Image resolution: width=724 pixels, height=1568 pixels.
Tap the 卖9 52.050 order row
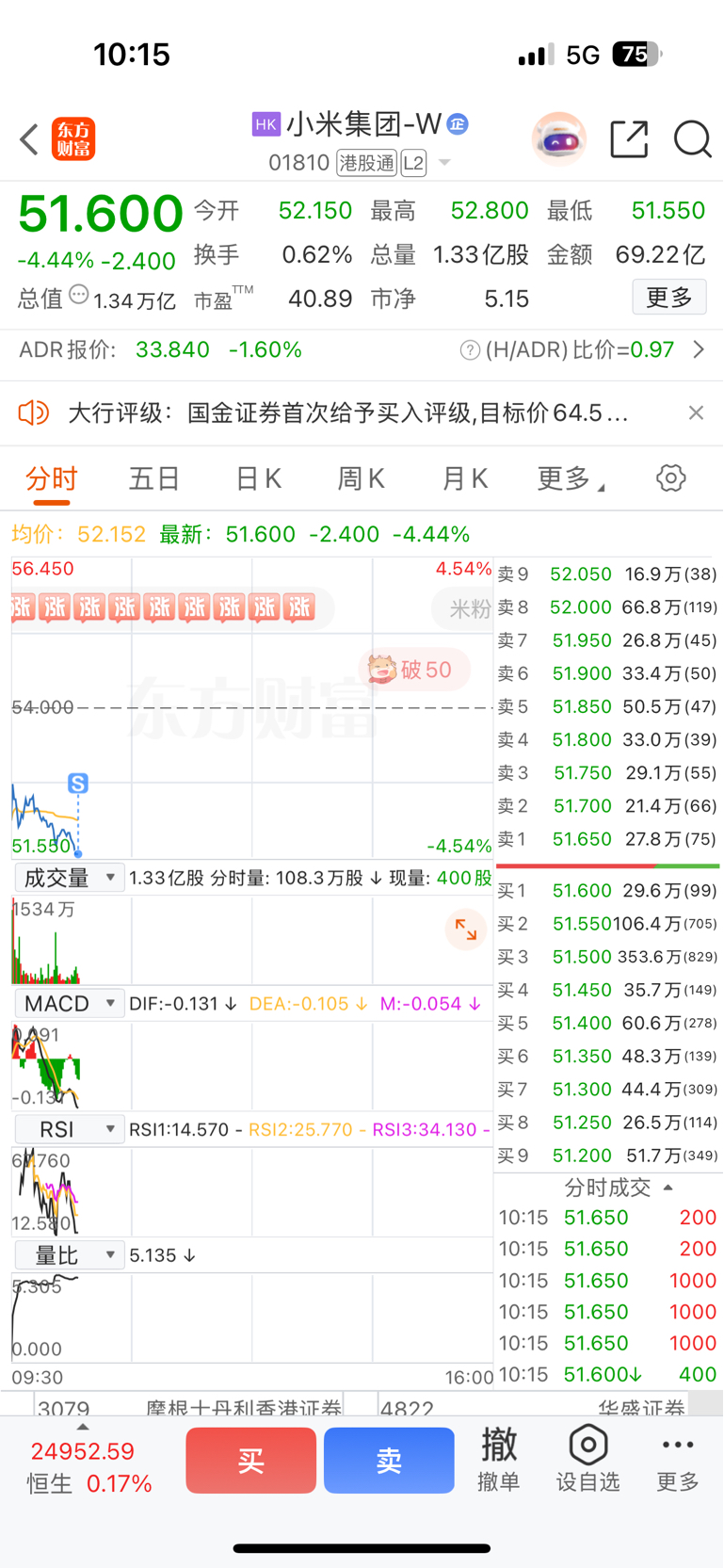tap(607, 574)
